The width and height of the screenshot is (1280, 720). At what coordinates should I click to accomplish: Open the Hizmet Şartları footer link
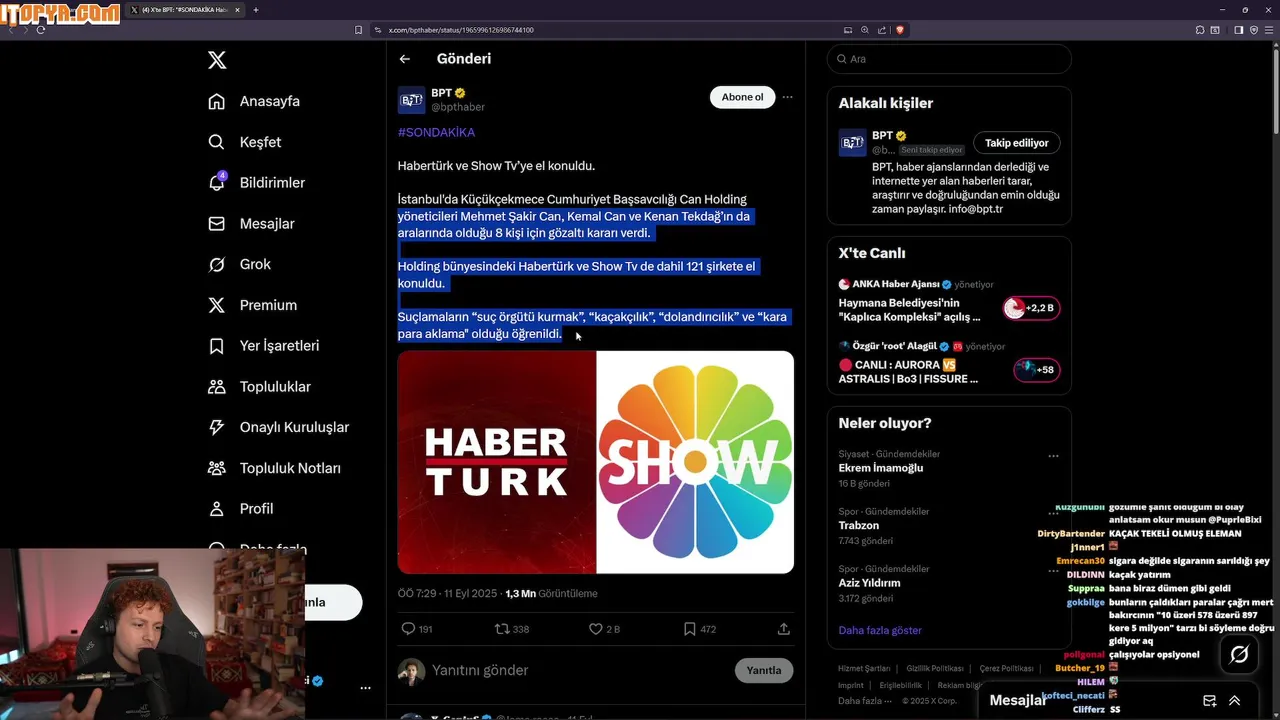coord(864,668)
